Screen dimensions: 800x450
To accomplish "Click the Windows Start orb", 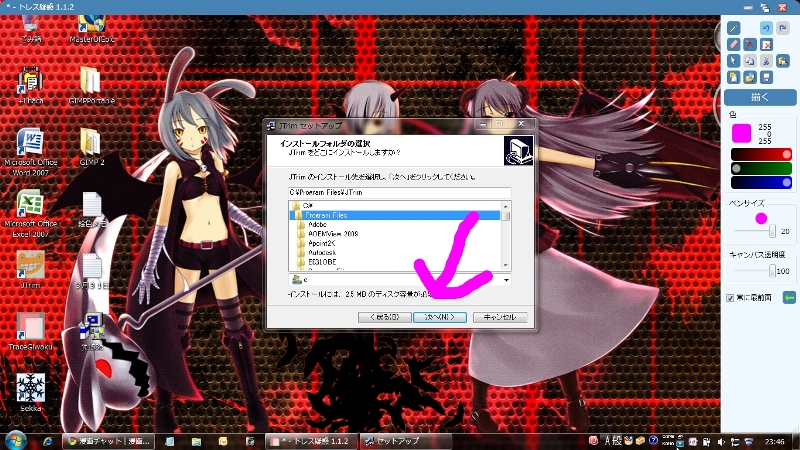I will tap(15, 440).
